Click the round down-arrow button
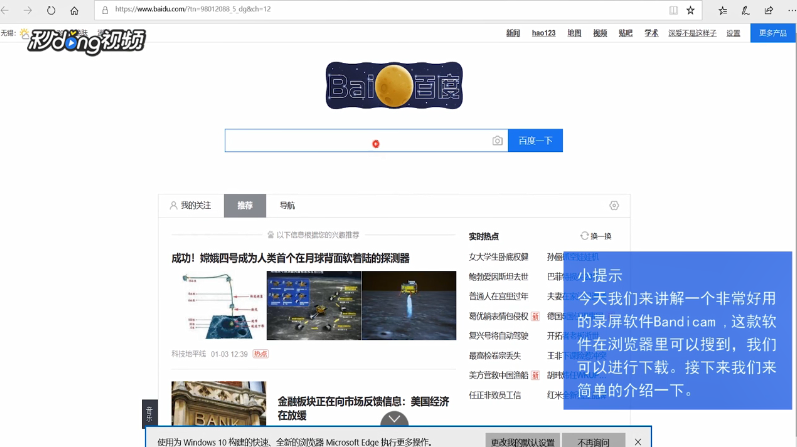Viewport: 797px width, 447px height. pyautogui.click(x=394, y=420)
